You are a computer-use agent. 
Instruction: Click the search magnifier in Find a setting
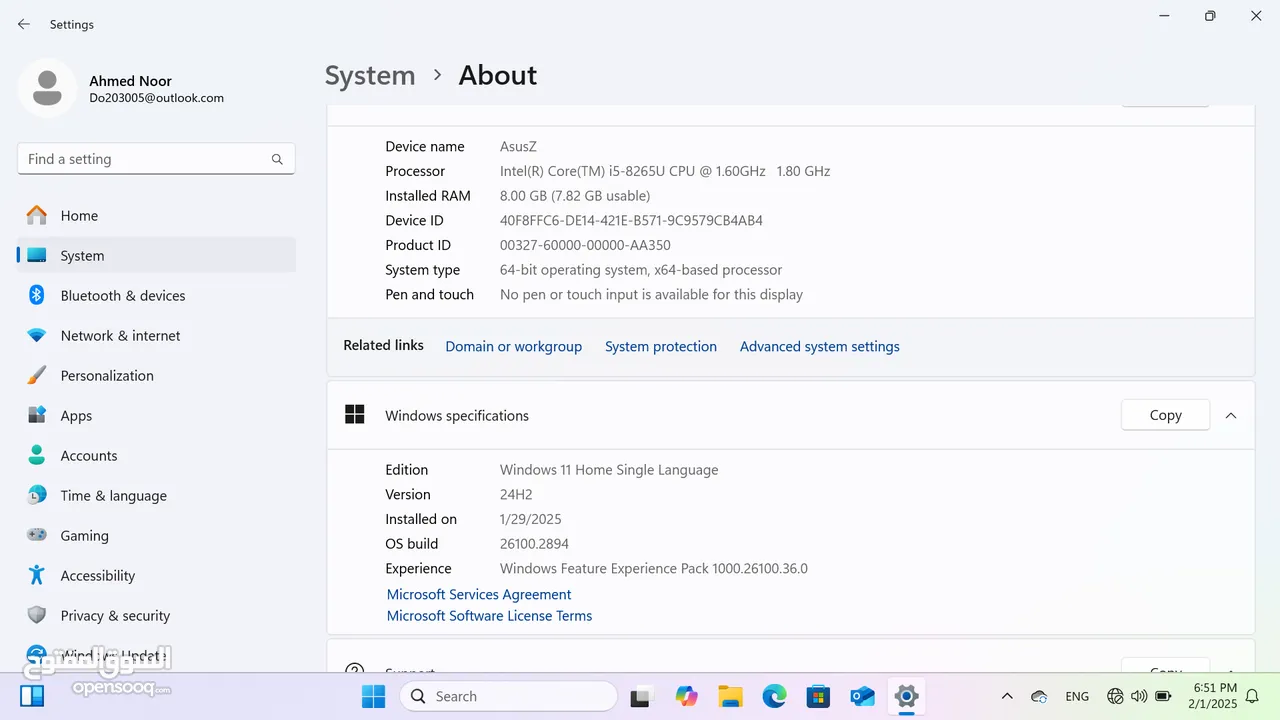click(x=277, y=159)
